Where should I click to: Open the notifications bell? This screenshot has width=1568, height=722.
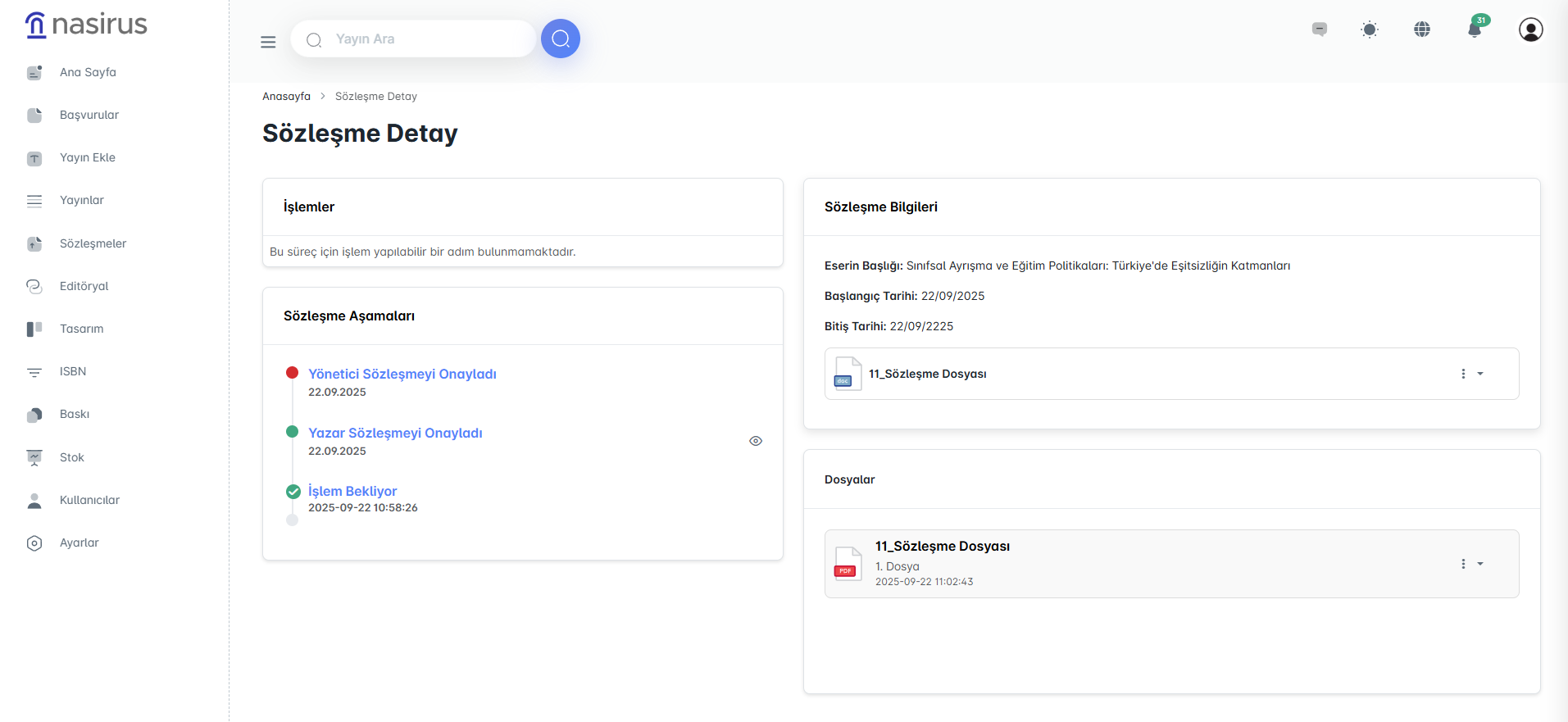pos(1475,30)
